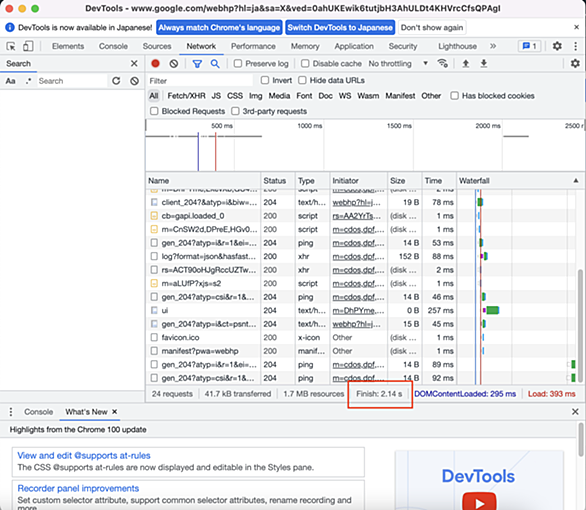Viewport: 586px width, 510px height.
Task: Open the No throttling dropdown
Action: (398, 64)
